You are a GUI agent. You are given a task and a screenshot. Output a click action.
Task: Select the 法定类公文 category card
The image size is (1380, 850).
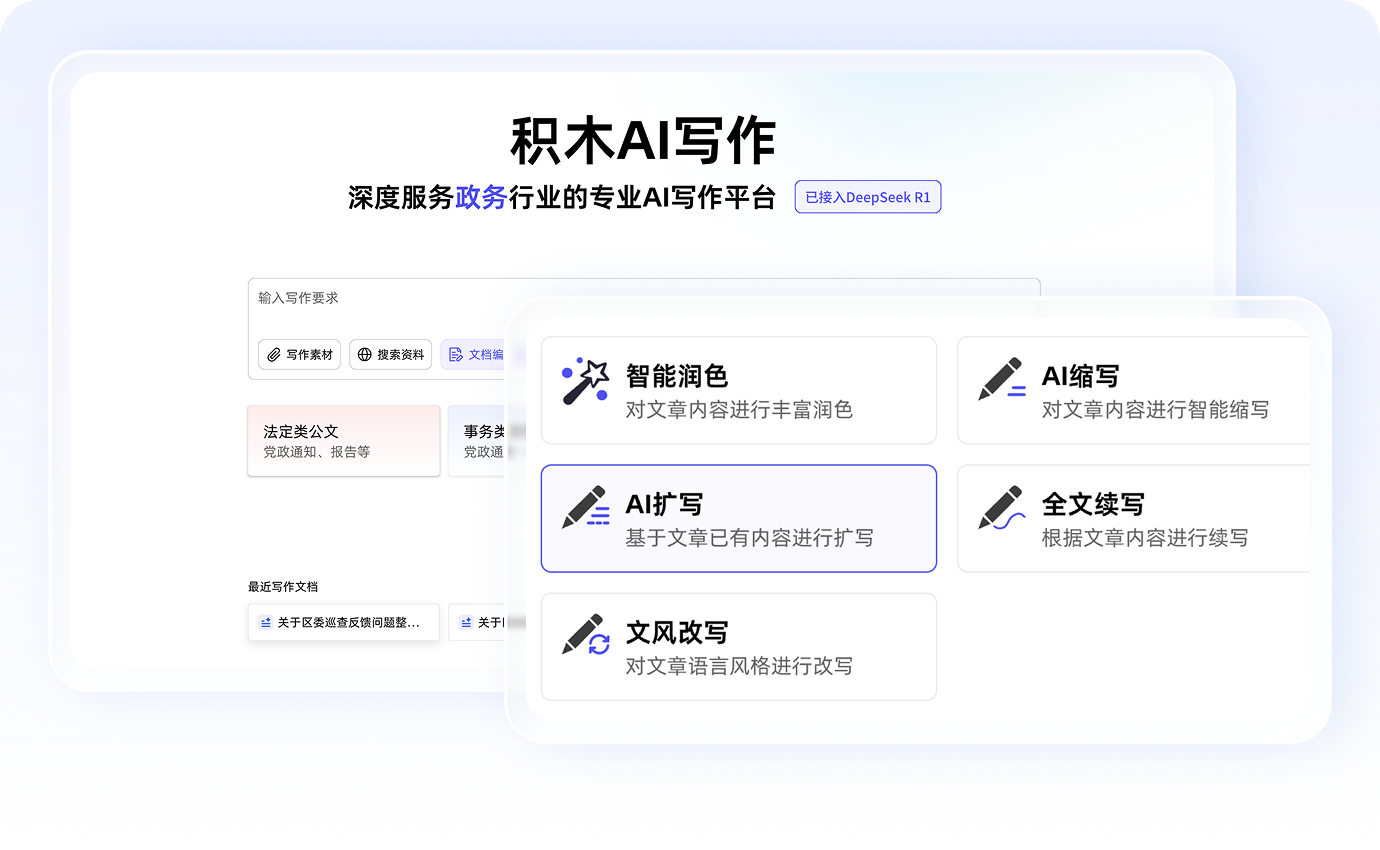(343, 441)
